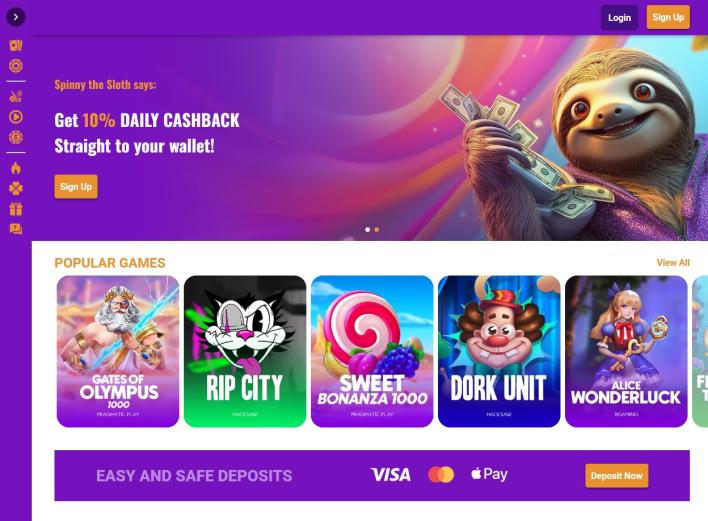Image resolution: width=708 pixels, height=521 pixels.
Task: Open the flame hot games icon
Action: tap(16, 168)
